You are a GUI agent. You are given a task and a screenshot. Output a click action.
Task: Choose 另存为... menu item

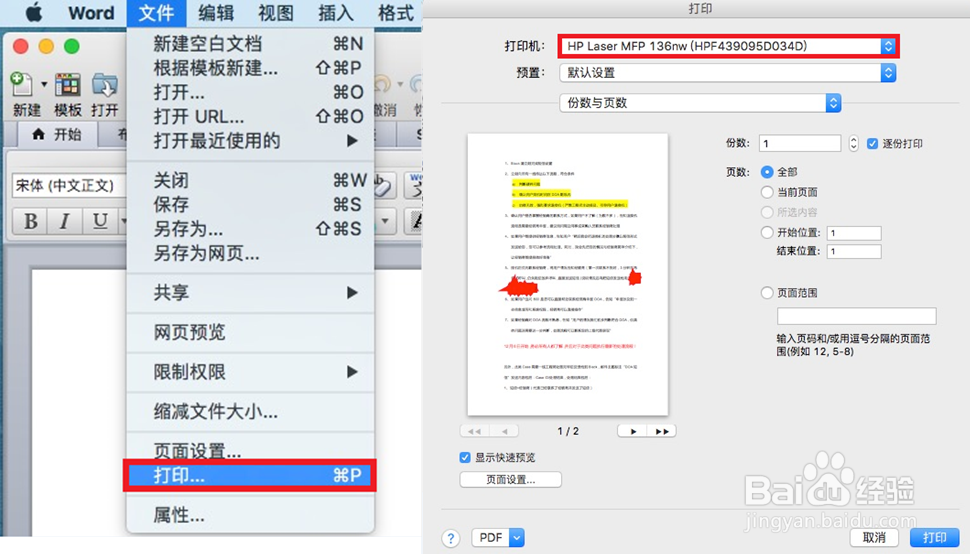coord(250,229)
